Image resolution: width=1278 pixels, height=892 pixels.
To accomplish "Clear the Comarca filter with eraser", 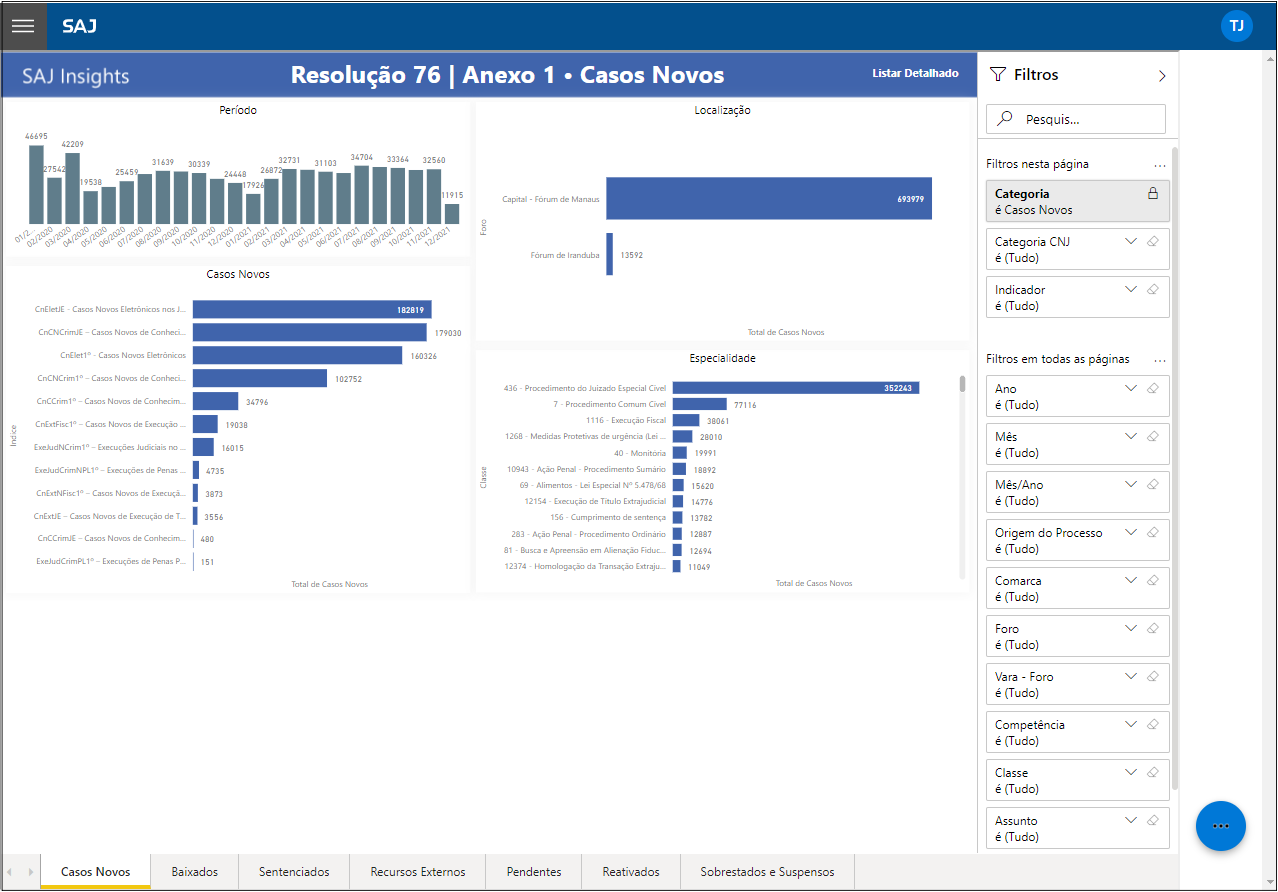I will 1153,580.
